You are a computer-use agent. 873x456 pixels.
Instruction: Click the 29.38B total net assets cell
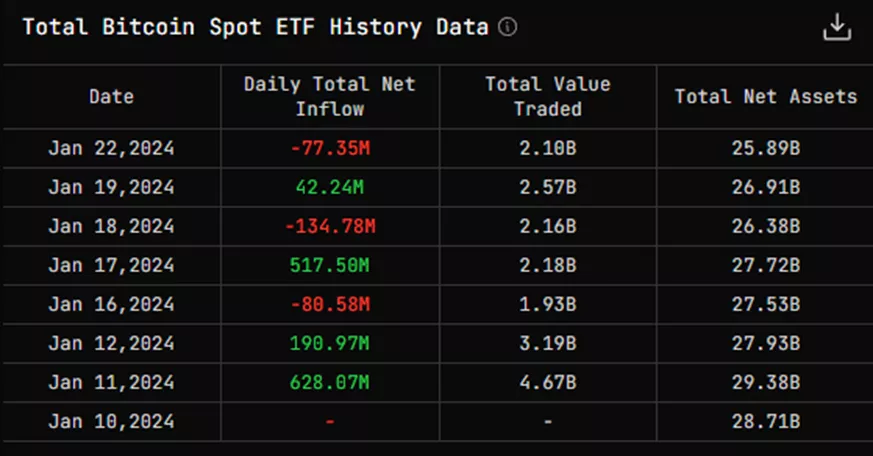(765, 383)
